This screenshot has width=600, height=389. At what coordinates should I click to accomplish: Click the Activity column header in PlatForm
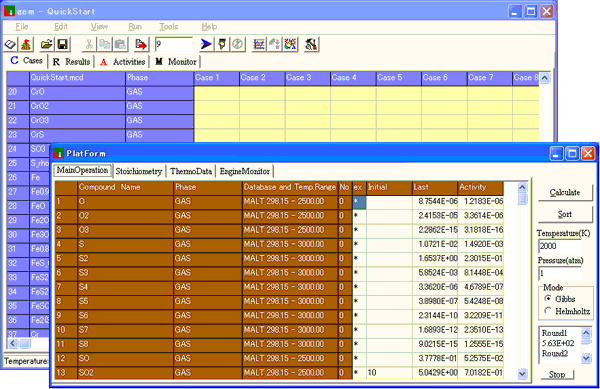481,187
